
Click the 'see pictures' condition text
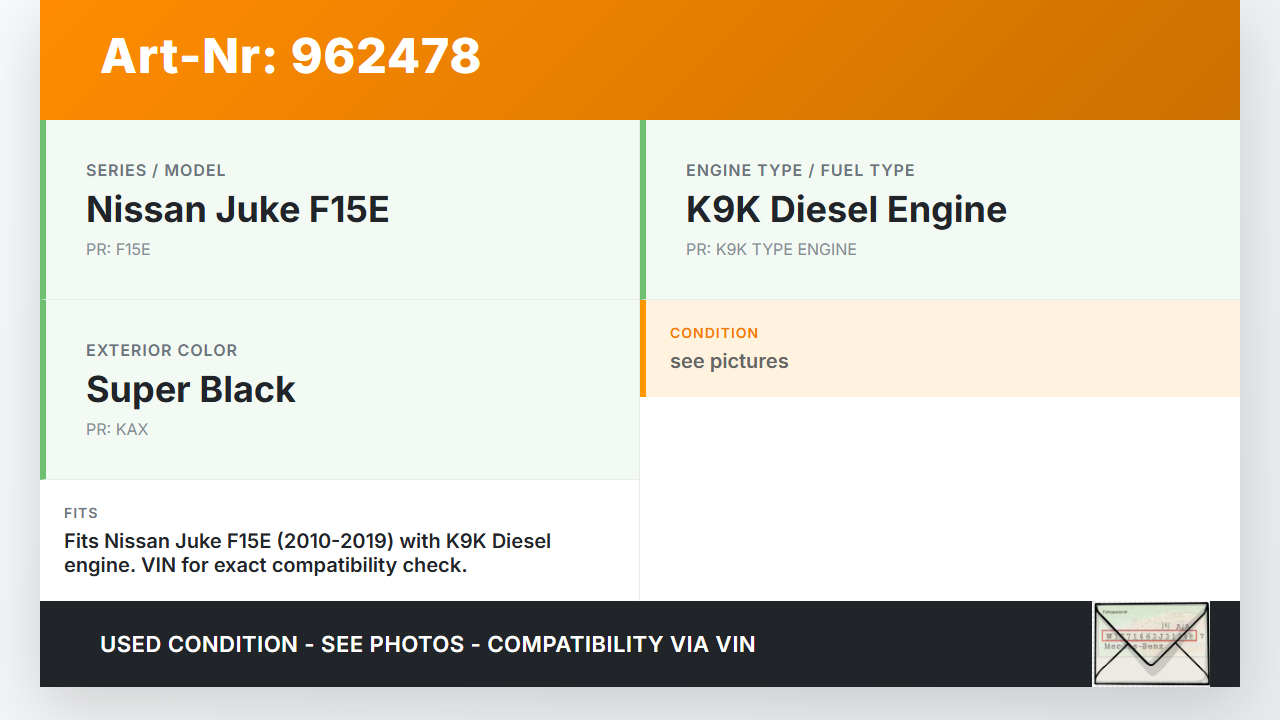tap(729, 361)
